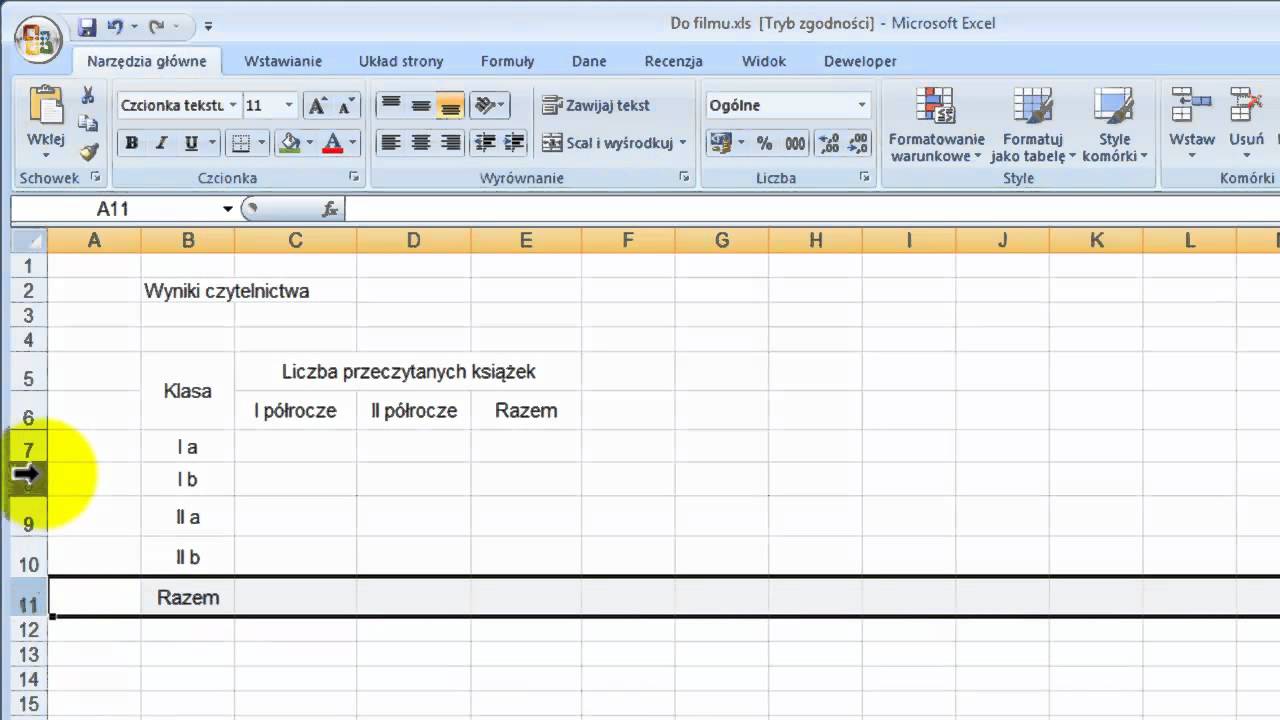The height and width of the screenshot is (720, 1280).
Task: Select all cells with the corner button
Action: click(29, 240)
